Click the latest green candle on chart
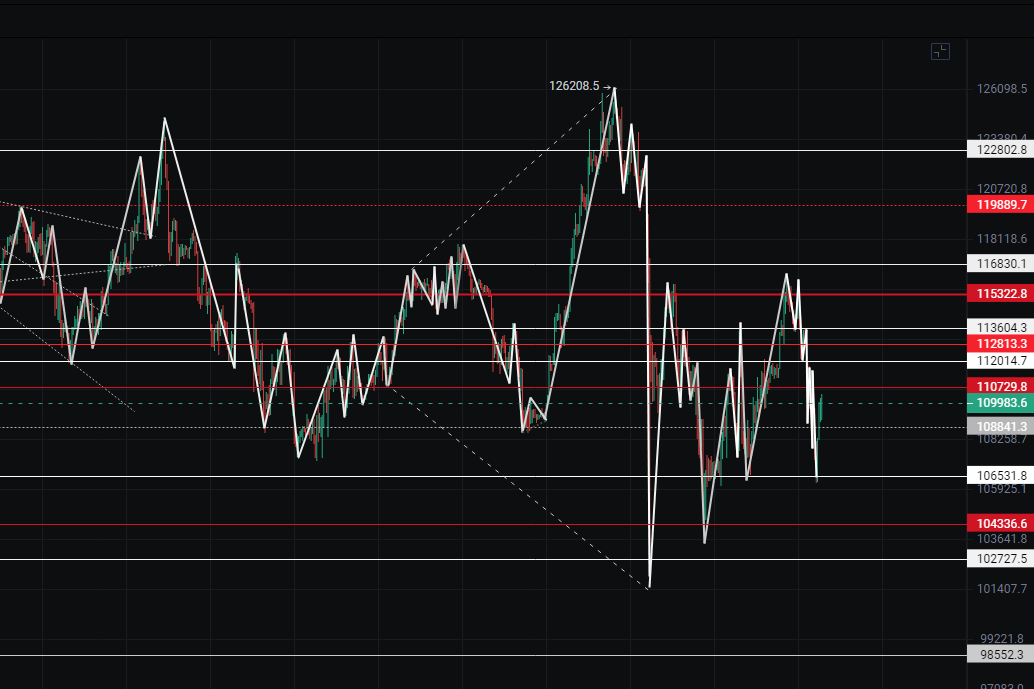1034x689 pixels. pyautogui.click(x=820, y=408)
